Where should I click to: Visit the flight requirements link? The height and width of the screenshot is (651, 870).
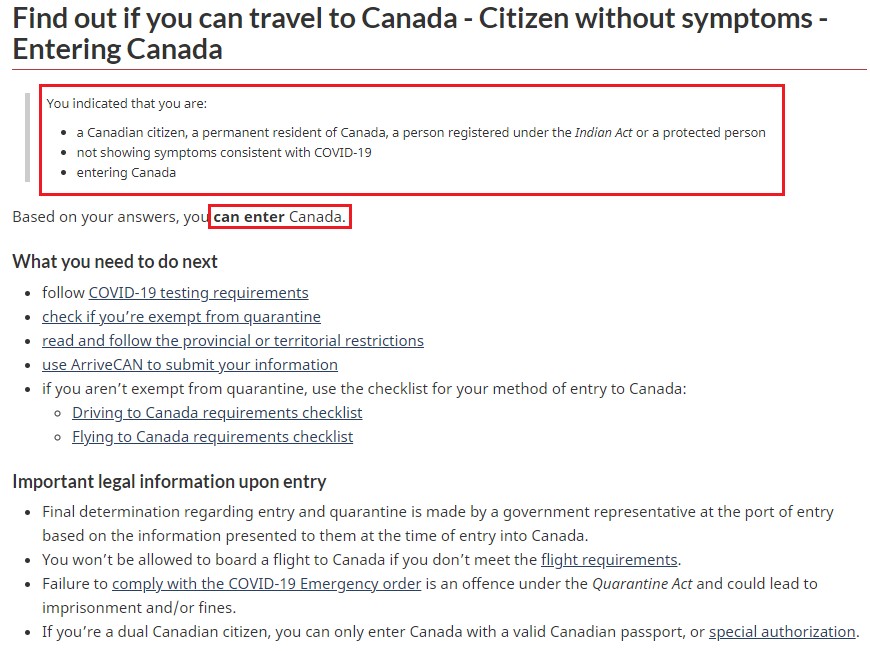pos(609,560)
